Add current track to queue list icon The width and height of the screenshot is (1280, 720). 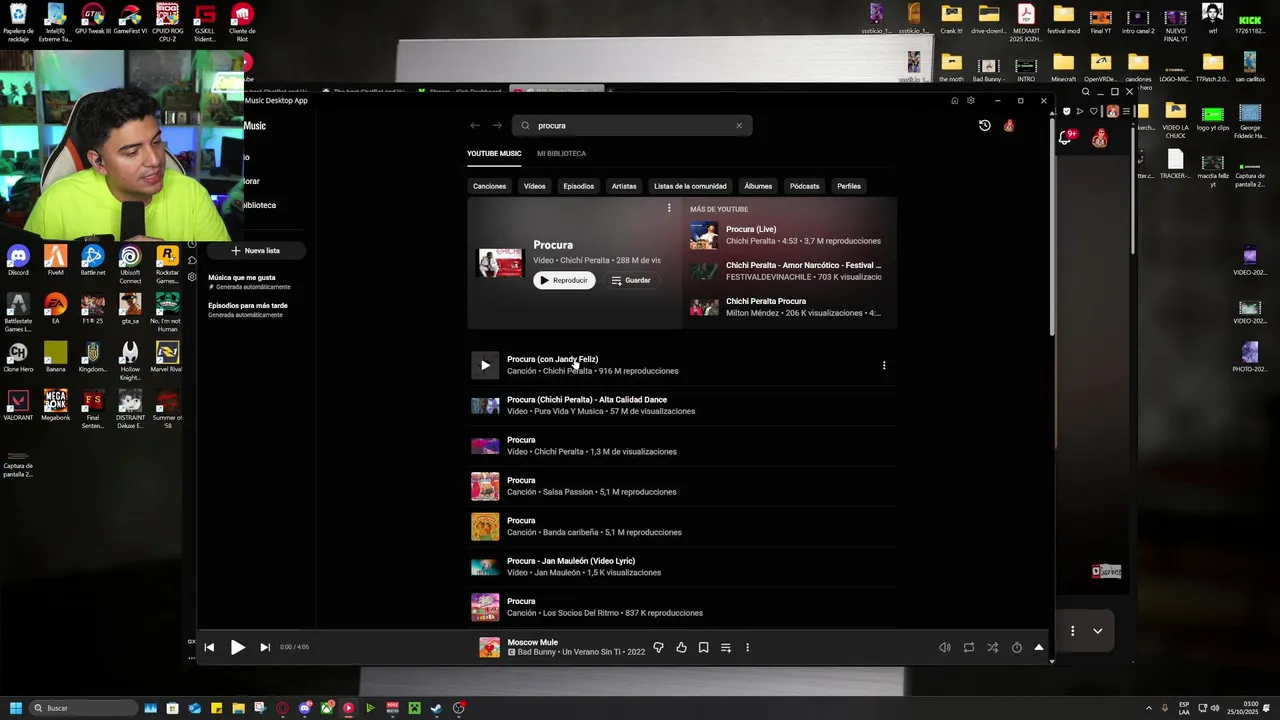coord(726,648)
